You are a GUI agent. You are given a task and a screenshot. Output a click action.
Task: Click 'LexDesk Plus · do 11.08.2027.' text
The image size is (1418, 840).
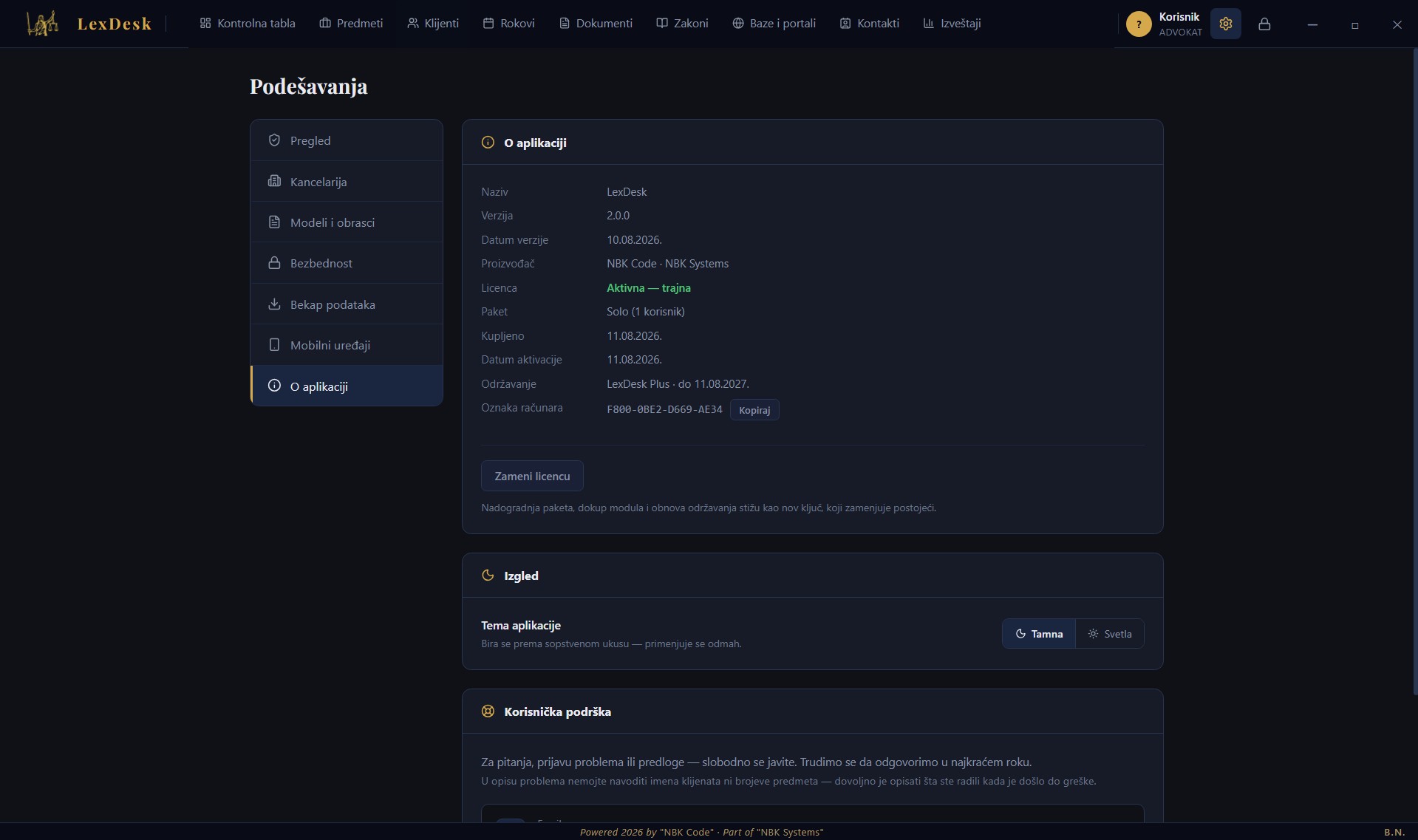point(678,384)
